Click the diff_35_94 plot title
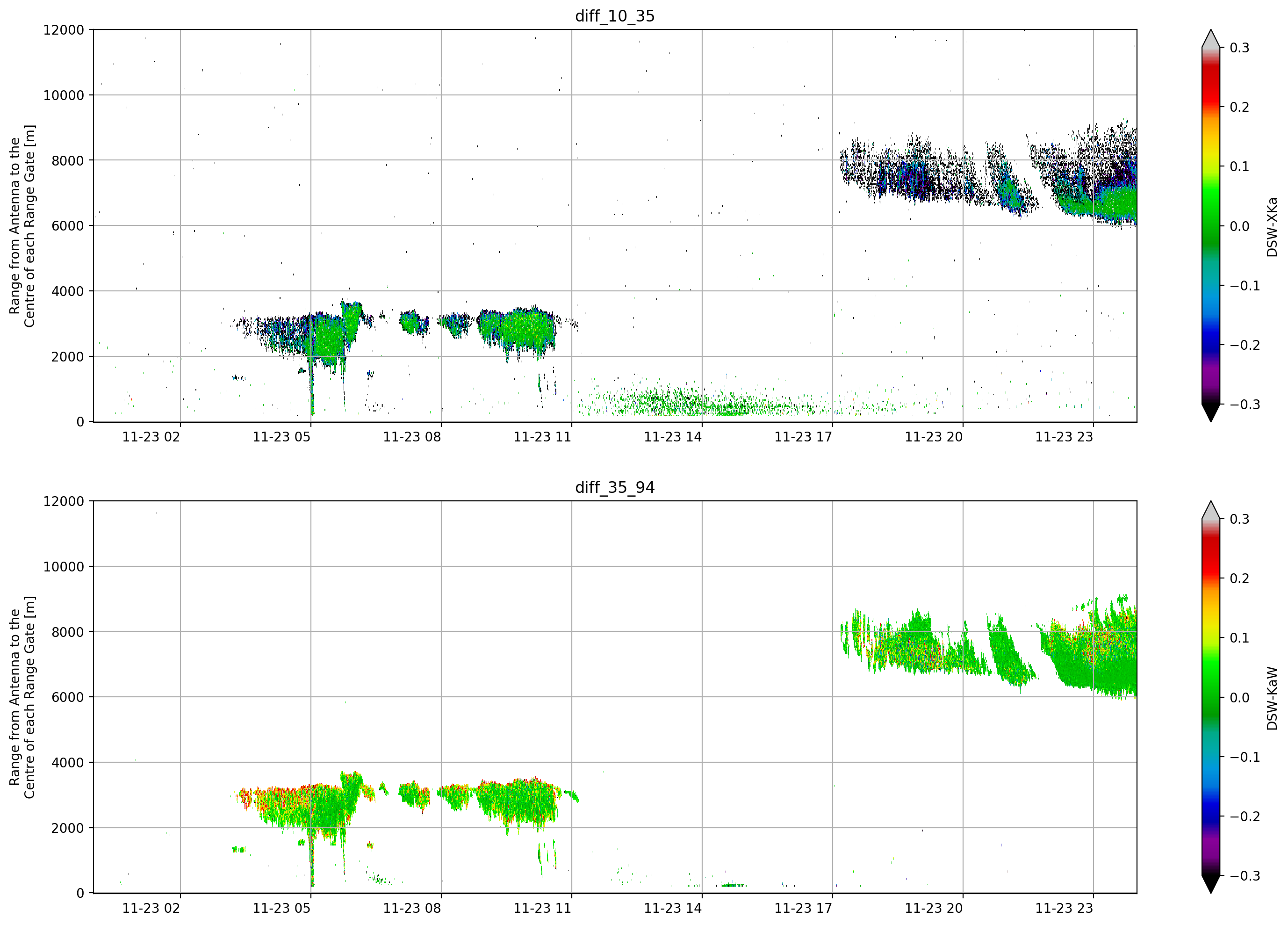The height and width of the screenshot is (925, 1288). pos(614,487)
